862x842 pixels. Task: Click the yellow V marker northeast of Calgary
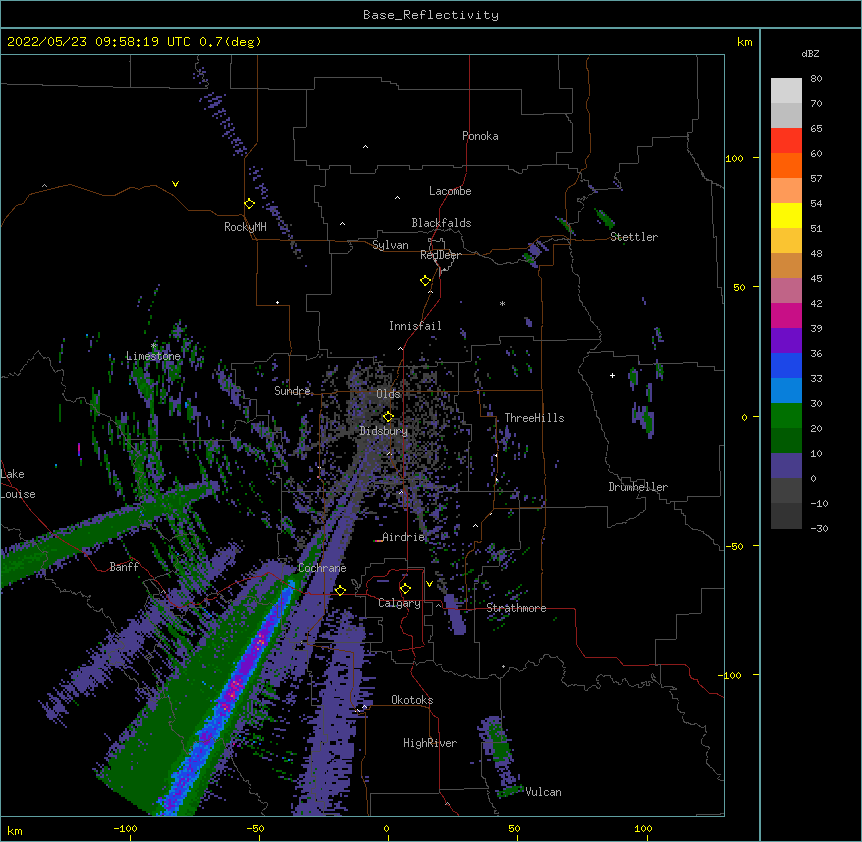pyautogui.click(x=429, y=584)
